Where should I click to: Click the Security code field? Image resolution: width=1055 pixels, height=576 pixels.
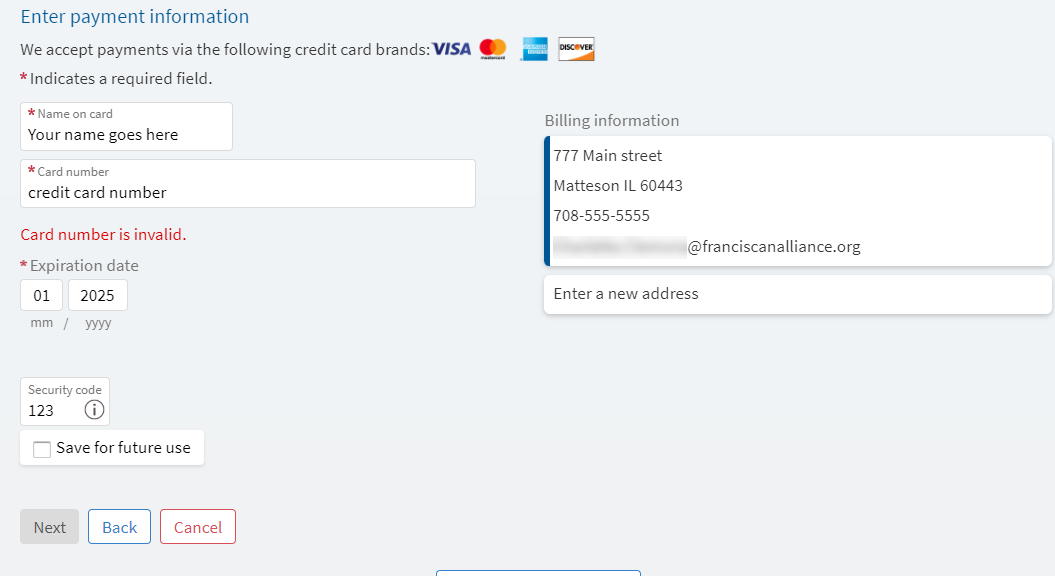click(x=52, y=410)
